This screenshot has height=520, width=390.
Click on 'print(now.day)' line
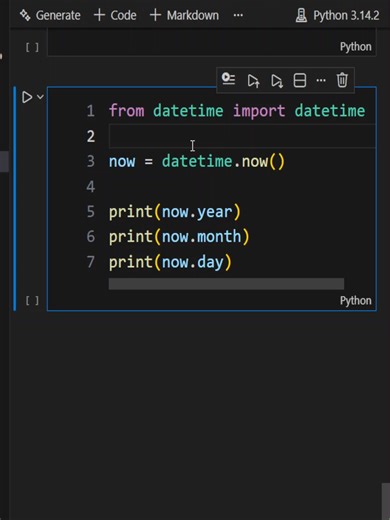[170, 262]
